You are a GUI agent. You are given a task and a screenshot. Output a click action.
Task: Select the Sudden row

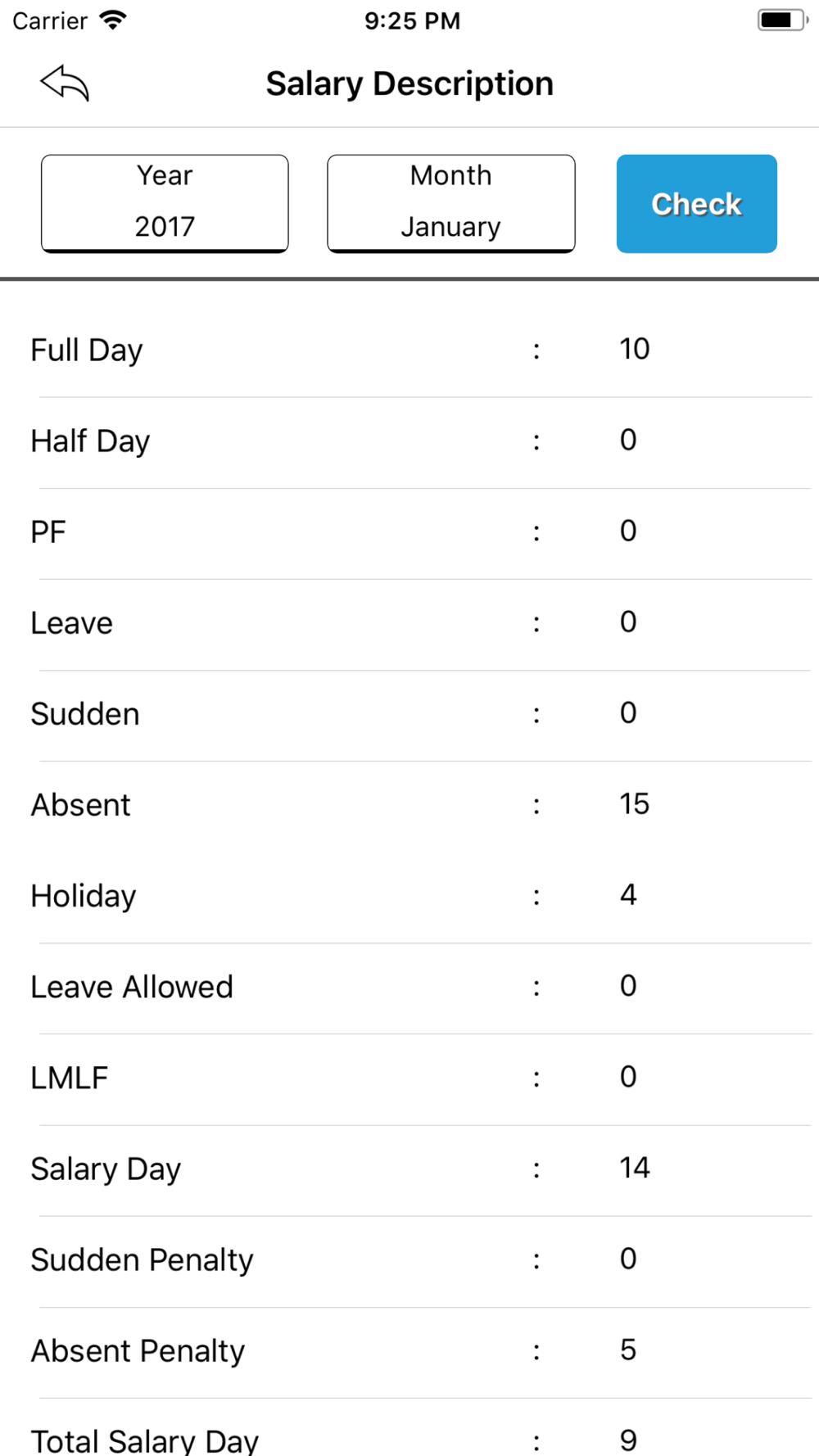click(x=409, y=714)
